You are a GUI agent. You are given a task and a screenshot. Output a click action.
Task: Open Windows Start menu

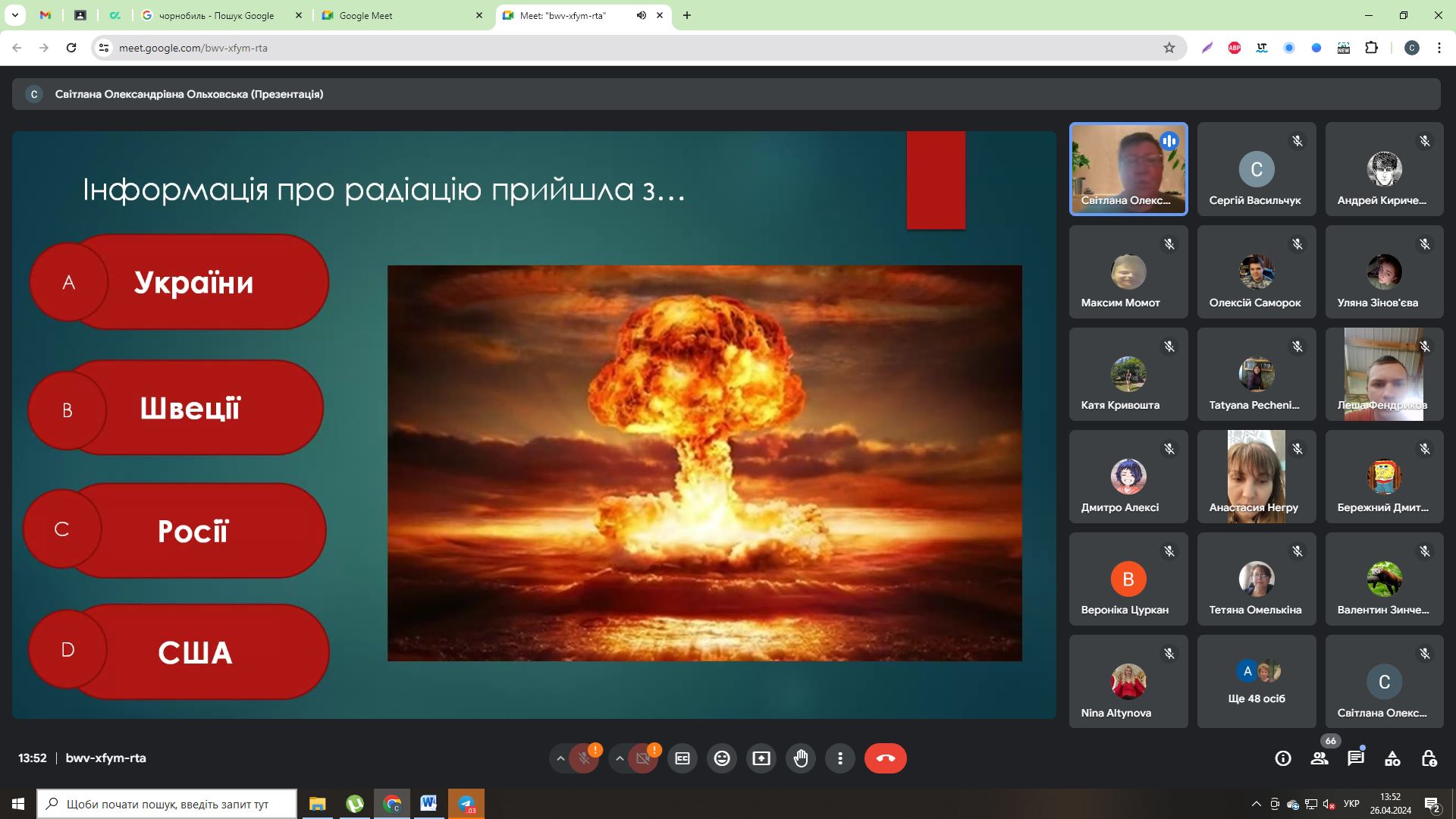(x=18, y=804)
